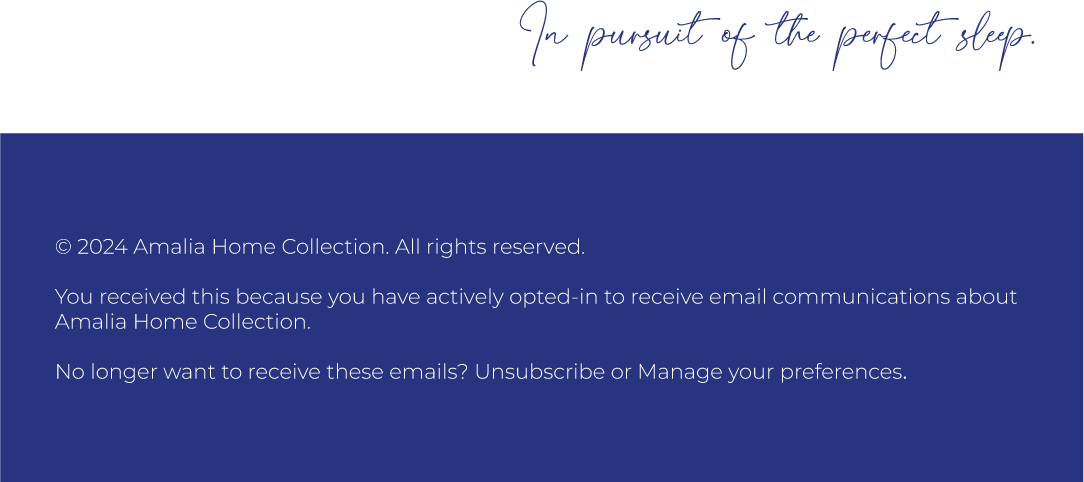The width and height of the screenshot is (1084, 482).
Task: Click Amalia Home Collection ending the paragraph
Action: (183, 322)
